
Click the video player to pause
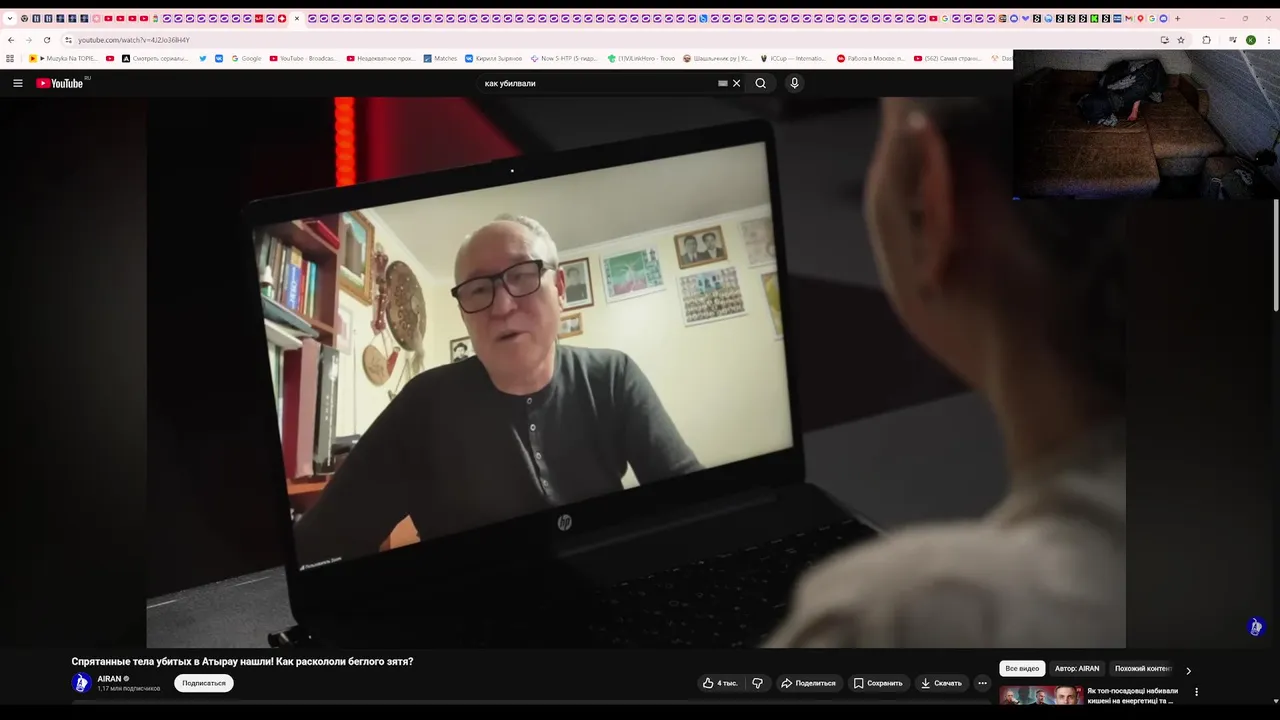[x=636, y=372]
